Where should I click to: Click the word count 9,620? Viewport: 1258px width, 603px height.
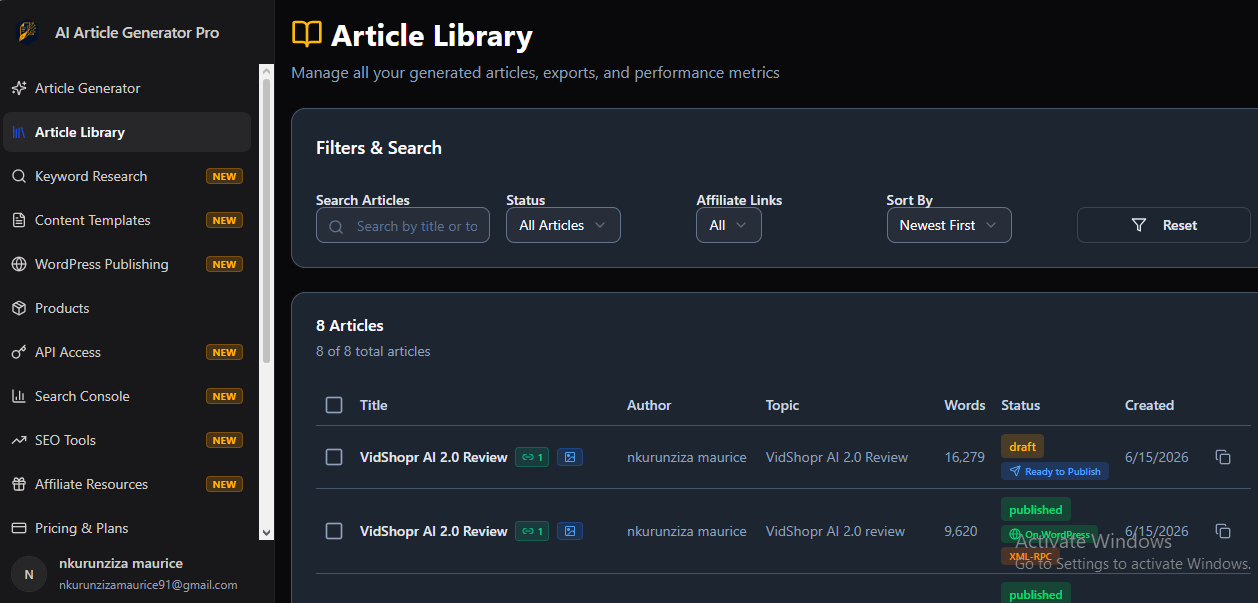(x=961, y=531)
